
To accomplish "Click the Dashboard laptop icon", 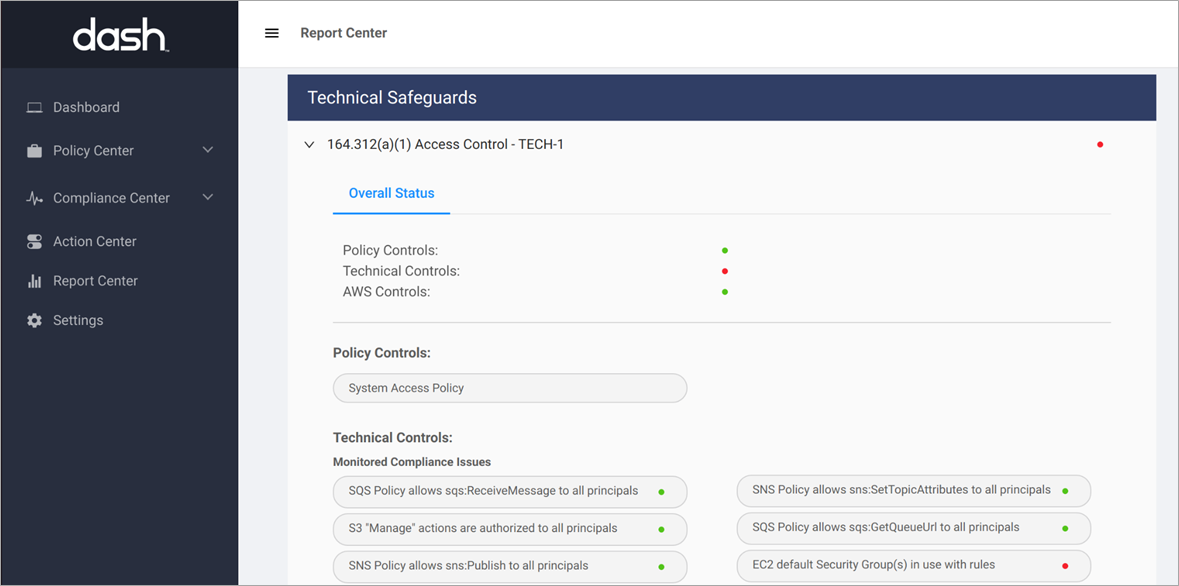I will [x=34, y=108].
